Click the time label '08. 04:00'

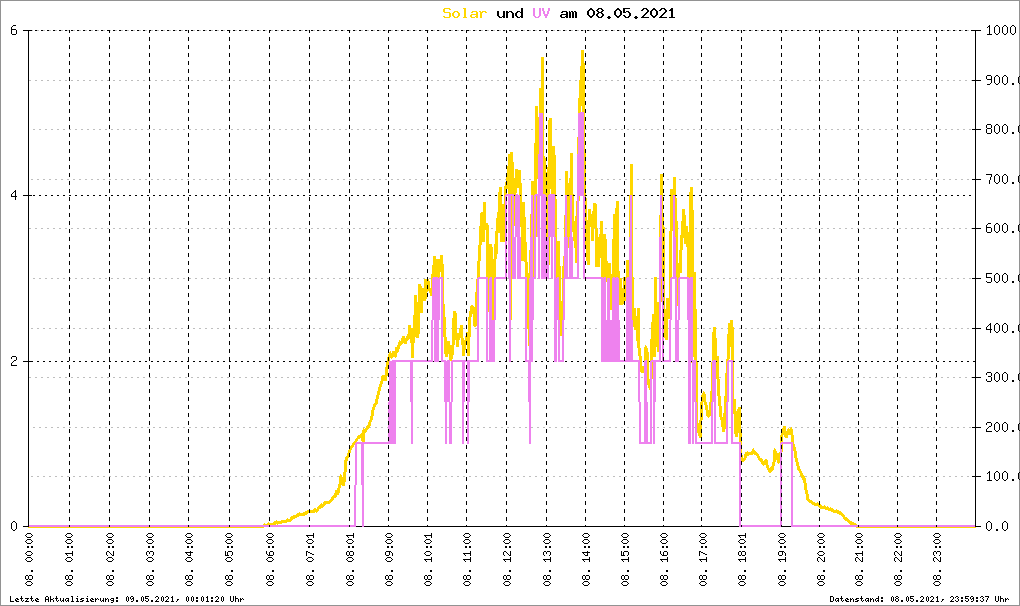pyautogui.click(x=189, y=559)
